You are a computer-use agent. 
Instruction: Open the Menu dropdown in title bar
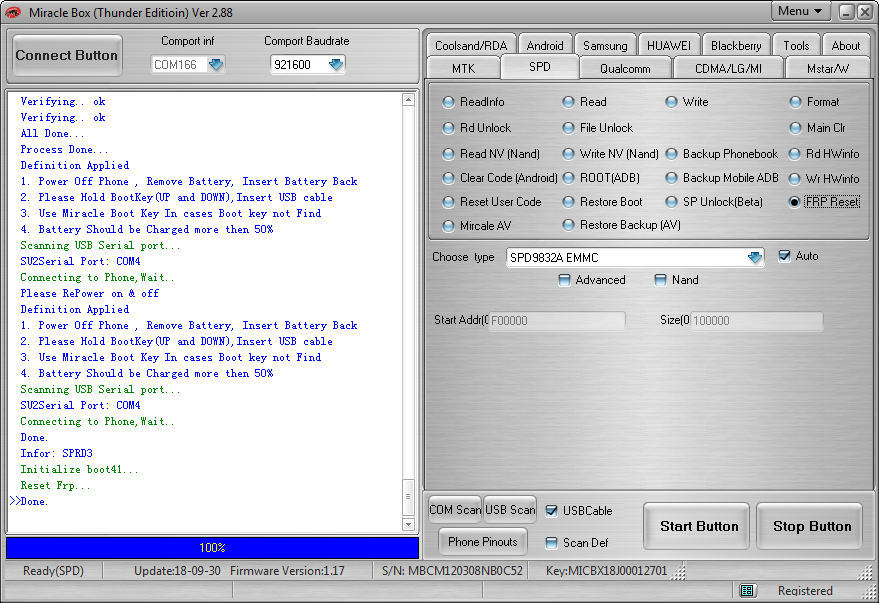(800, 11)
